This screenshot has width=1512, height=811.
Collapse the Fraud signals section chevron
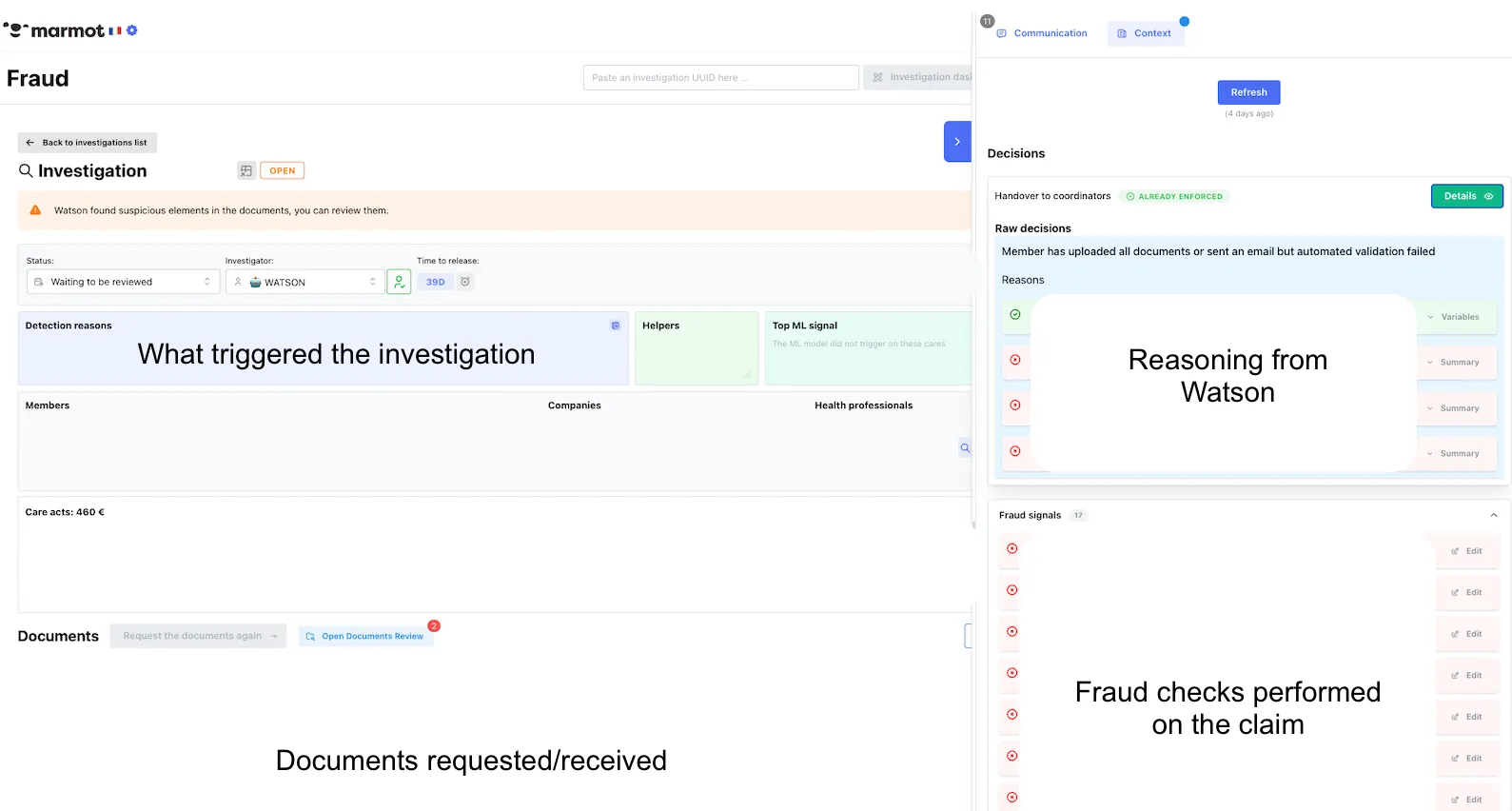tap(1494, 515)
